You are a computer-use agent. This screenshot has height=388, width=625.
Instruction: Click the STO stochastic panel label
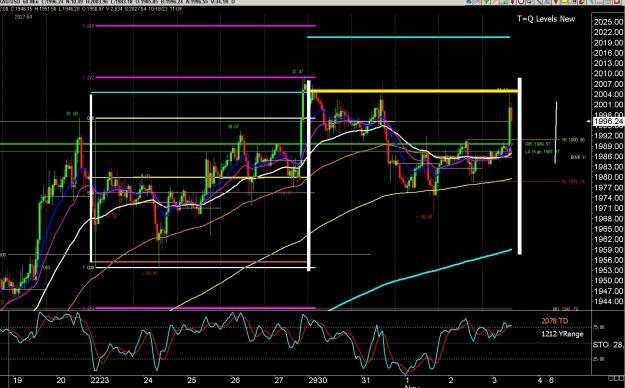(x=601, y=345)
